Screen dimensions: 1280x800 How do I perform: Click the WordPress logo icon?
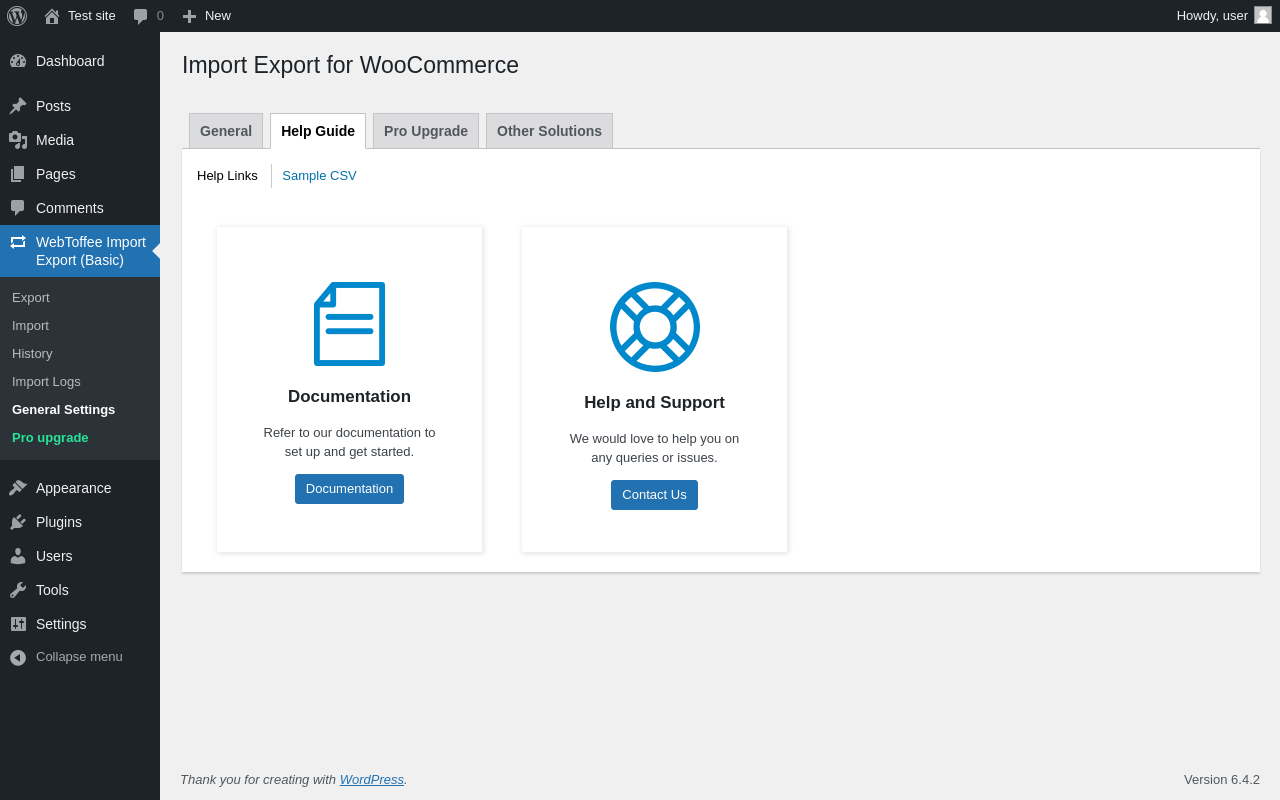coord(17,16)
